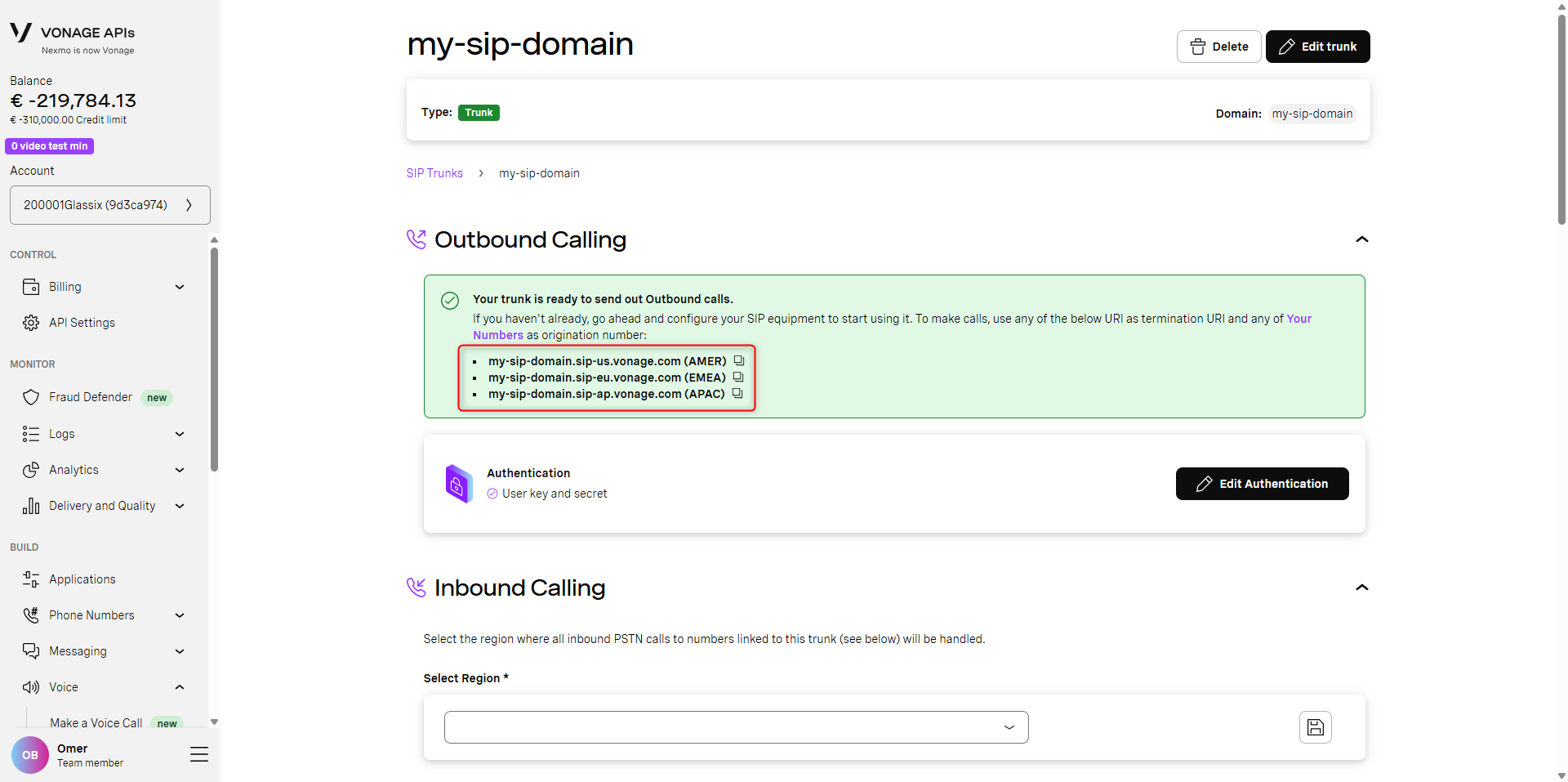Click the Delete trunk button
Screen dimensions: 1568x782
[1218, 47]
